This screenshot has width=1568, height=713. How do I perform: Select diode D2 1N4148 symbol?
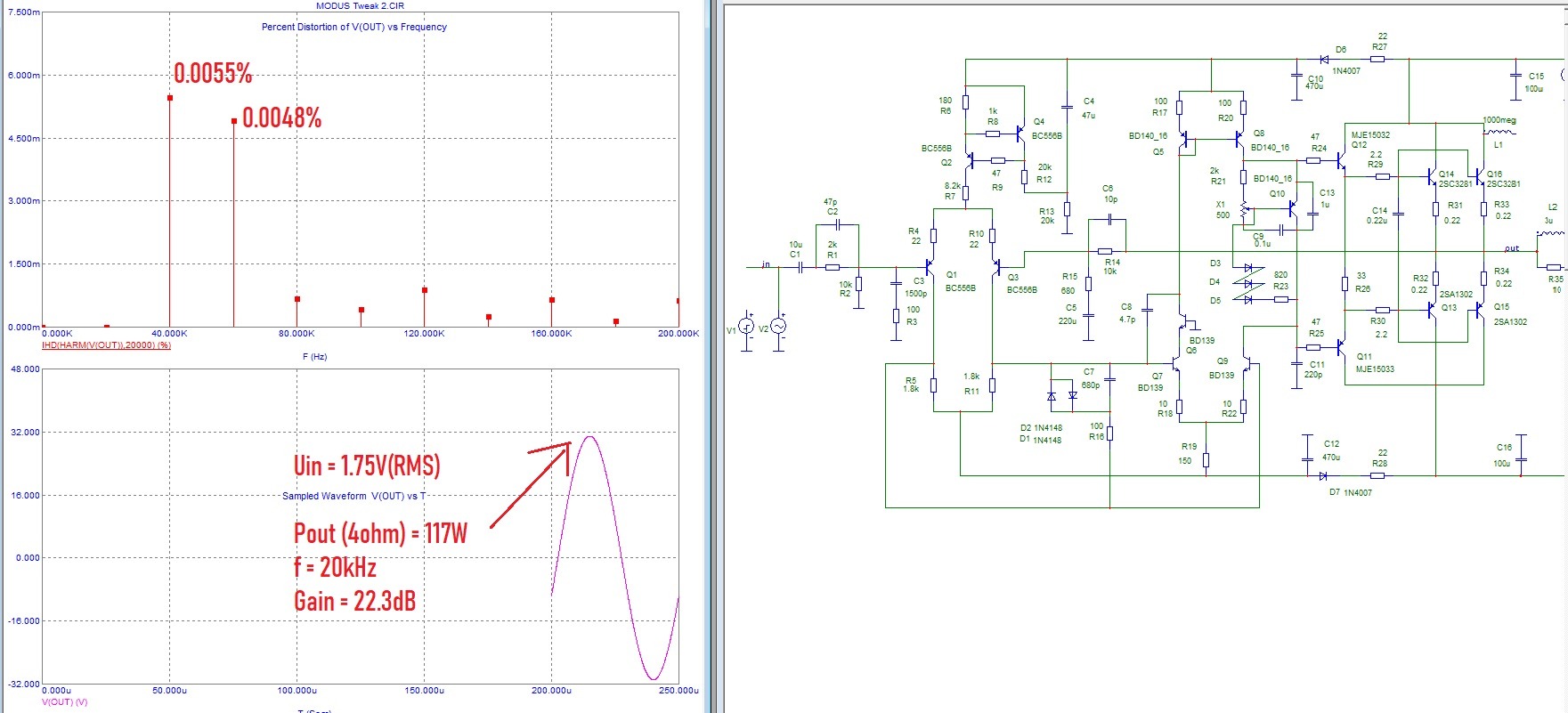point(1052,396)
